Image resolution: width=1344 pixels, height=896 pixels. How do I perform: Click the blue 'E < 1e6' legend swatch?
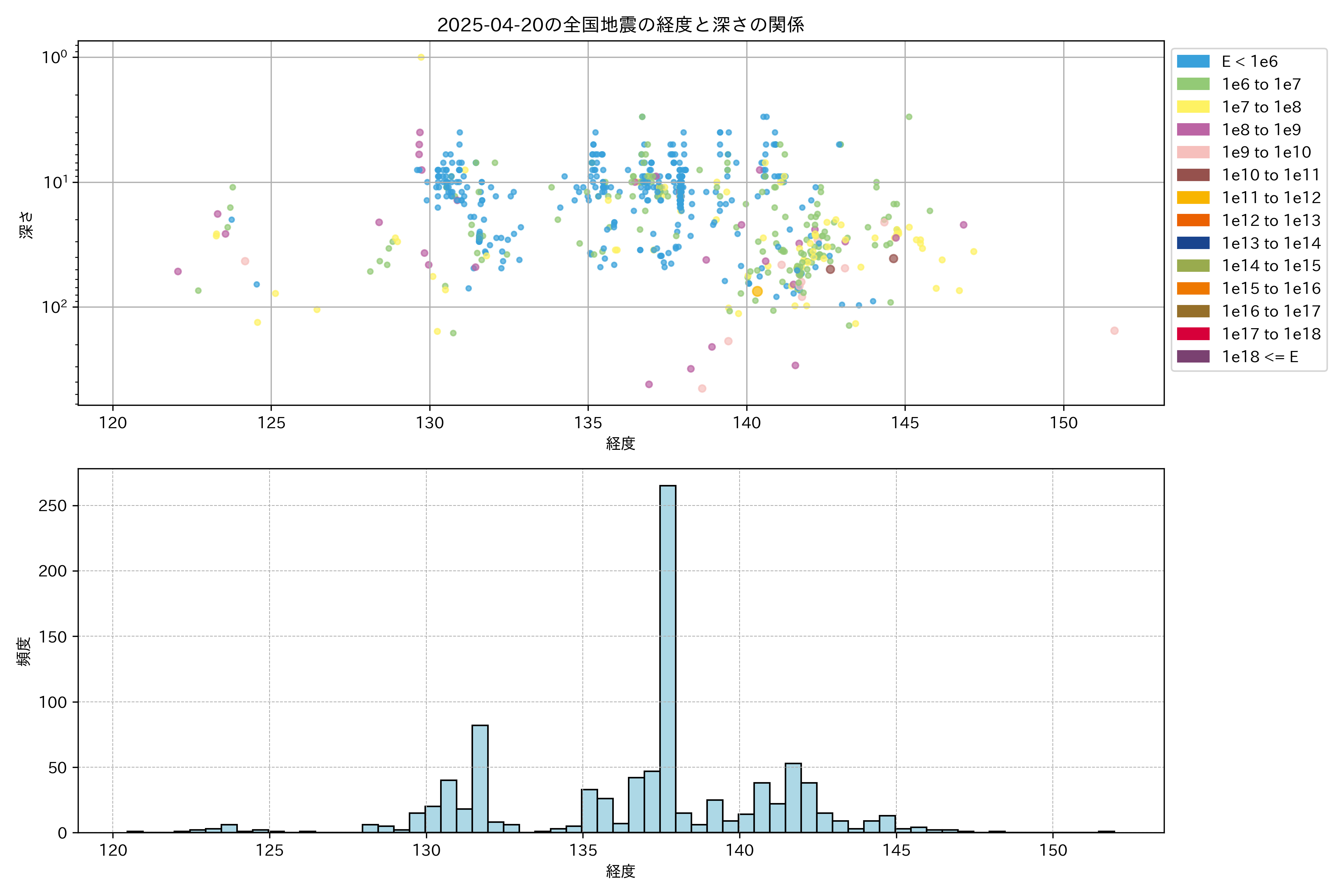(1192, 61)
